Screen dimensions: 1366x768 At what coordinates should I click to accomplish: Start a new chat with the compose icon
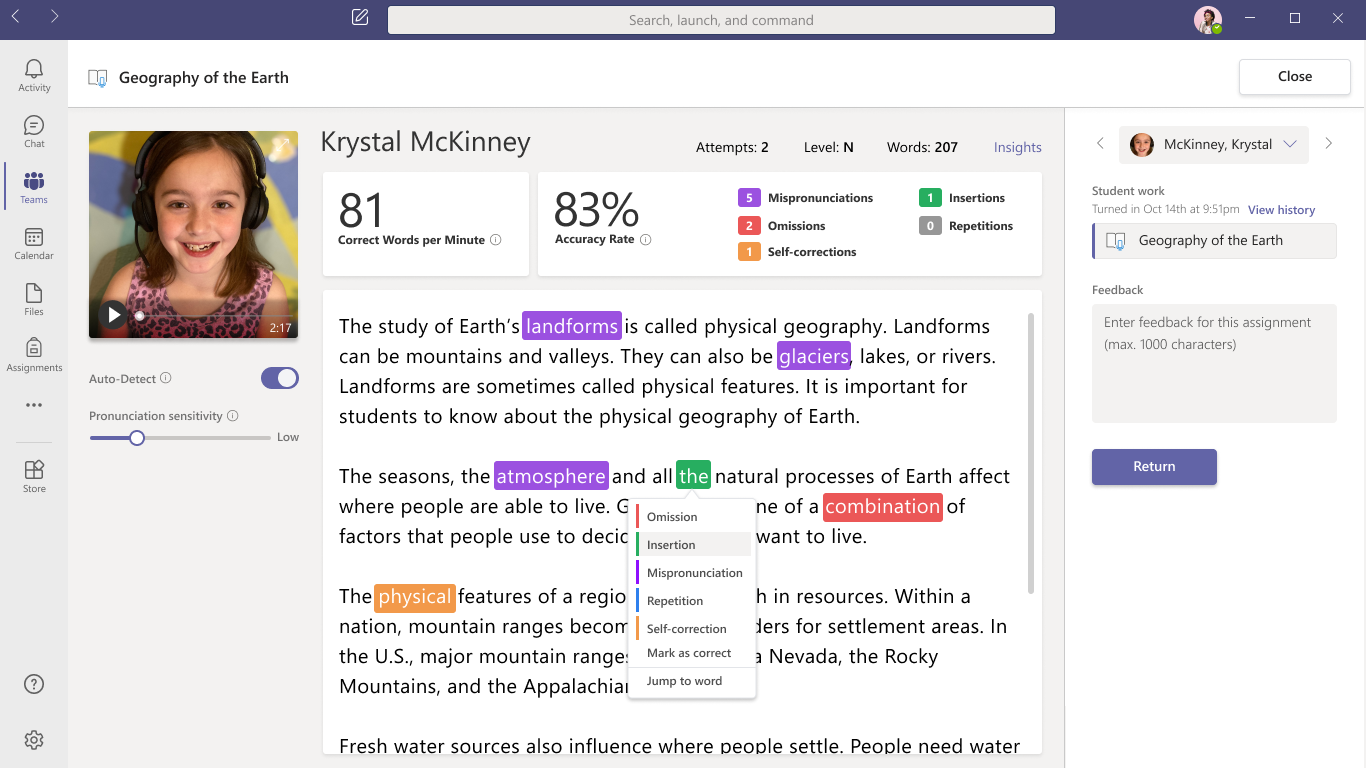point(359,17)
